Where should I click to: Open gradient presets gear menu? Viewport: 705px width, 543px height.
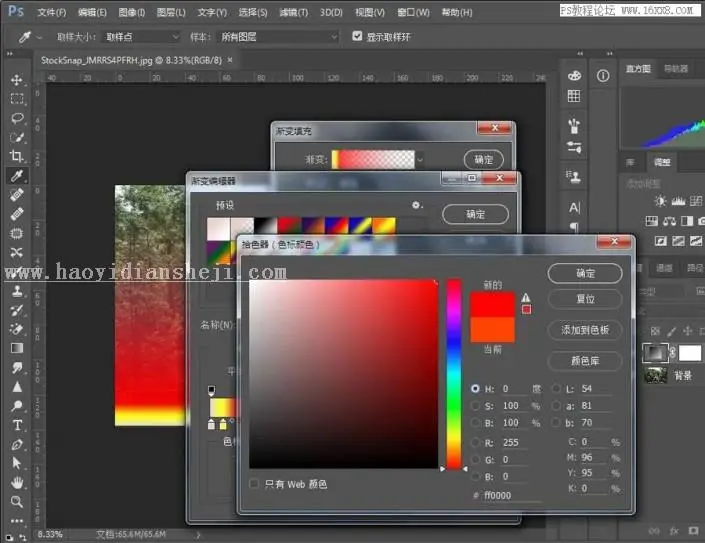(417, 205)
